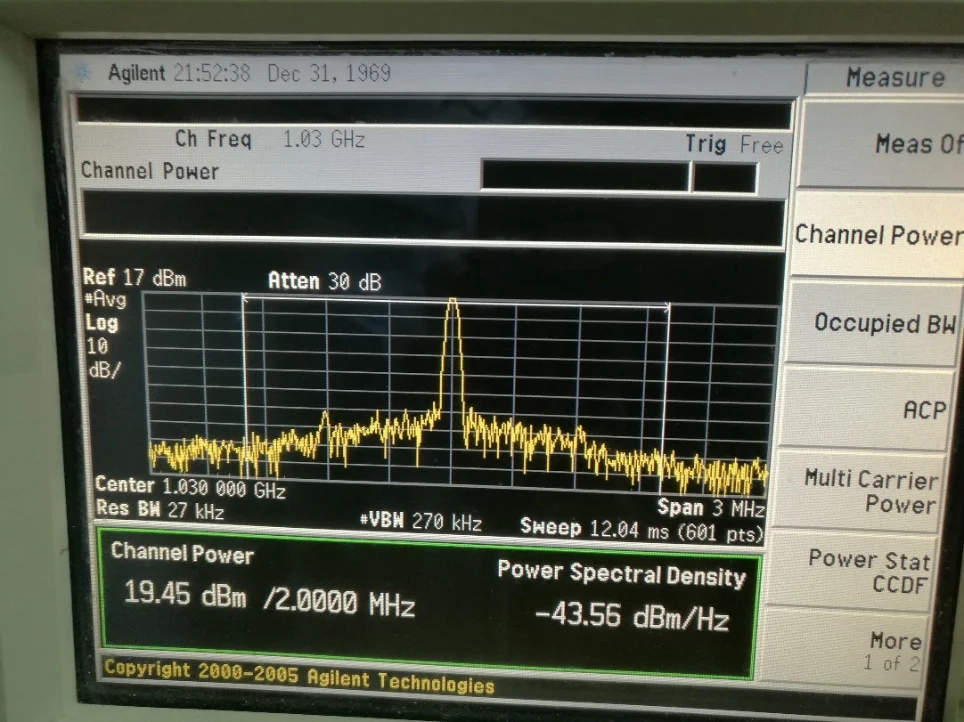Screen dimensions: 964x722
Task: Select the Meas Off softkey
Action: pyautogui.click(x=881, y=145)
